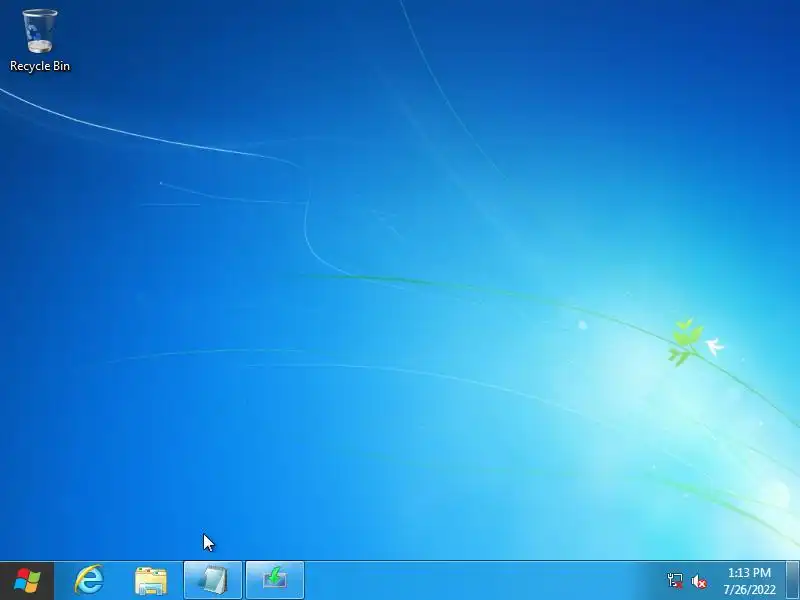Screen dimensions: 800x600
Task: Open the clock showing 1:13 PM
Action: pyautogui.click(x=749, y=581)
